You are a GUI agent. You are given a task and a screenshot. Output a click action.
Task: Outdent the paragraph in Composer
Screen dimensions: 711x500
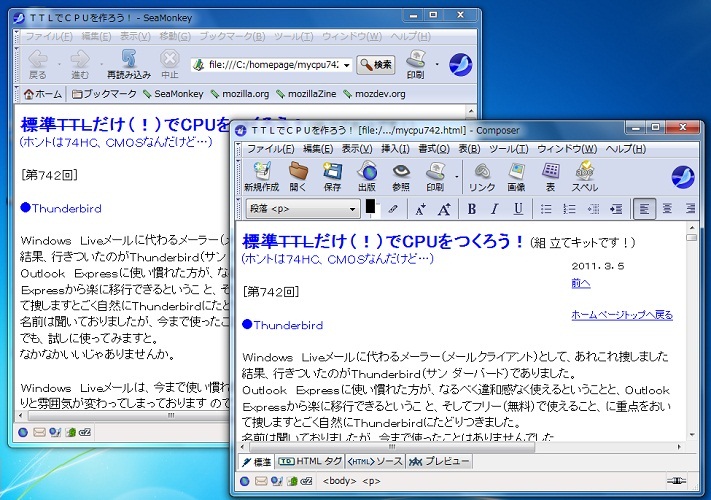[593, 209]
